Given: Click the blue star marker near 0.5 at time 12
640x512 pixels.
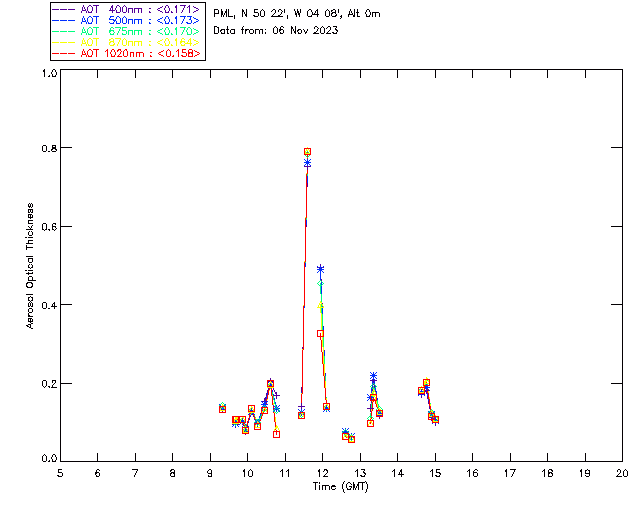Looking at the screenshot, I should 320,269.
